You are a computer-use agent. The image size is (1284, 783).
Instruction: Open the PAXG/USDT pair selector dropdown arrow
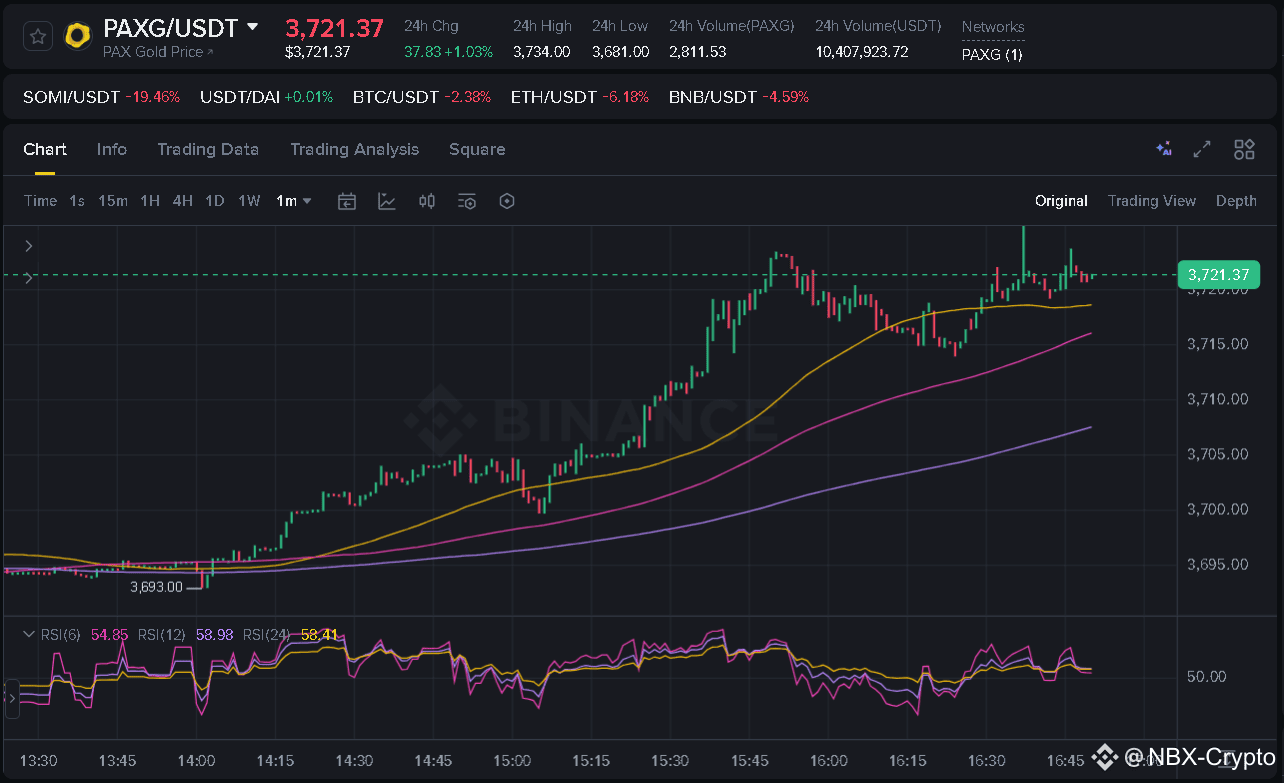[253, 27]
